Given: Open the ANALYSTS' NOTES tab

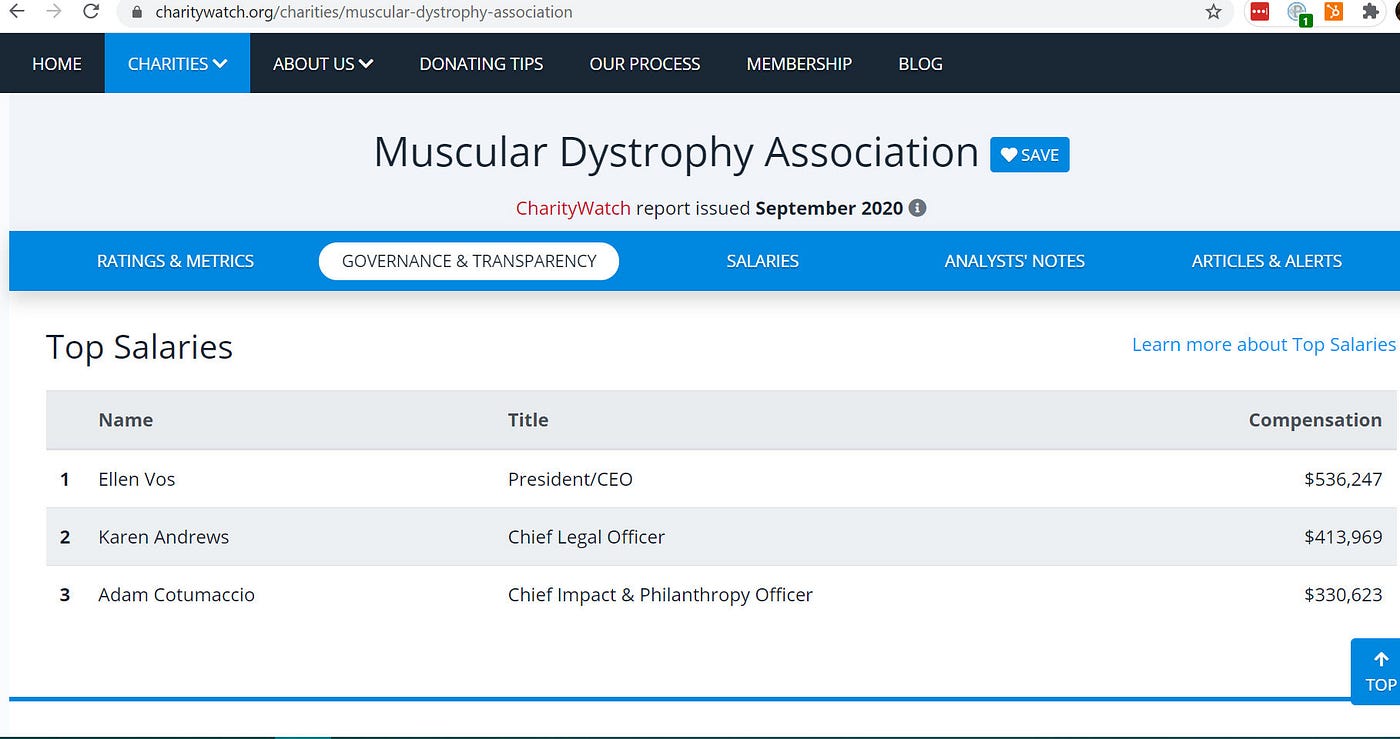Looking at the screenshot, I should (1015, 261).
